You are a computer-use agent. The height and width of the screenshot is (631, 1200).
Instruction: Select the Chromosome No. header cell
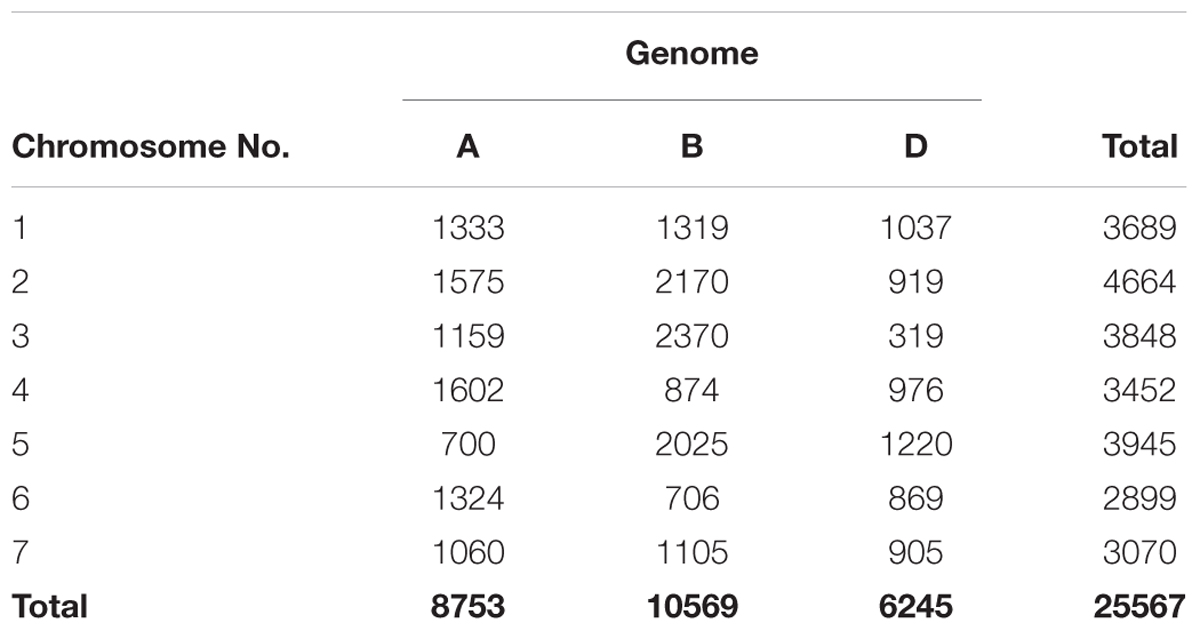[x=151, y=147]
